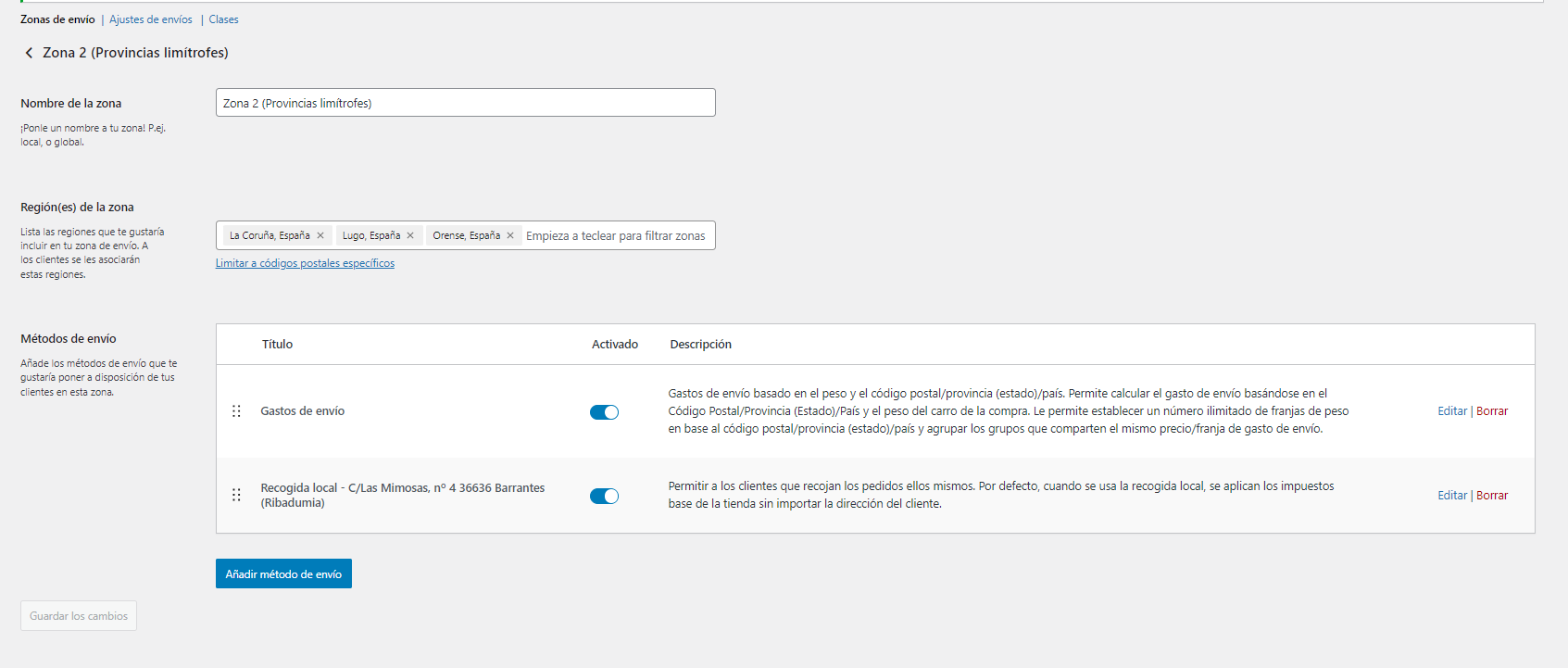Switch to Ajustes de envíos tab
1568x668 pixels.
point(151,19)
